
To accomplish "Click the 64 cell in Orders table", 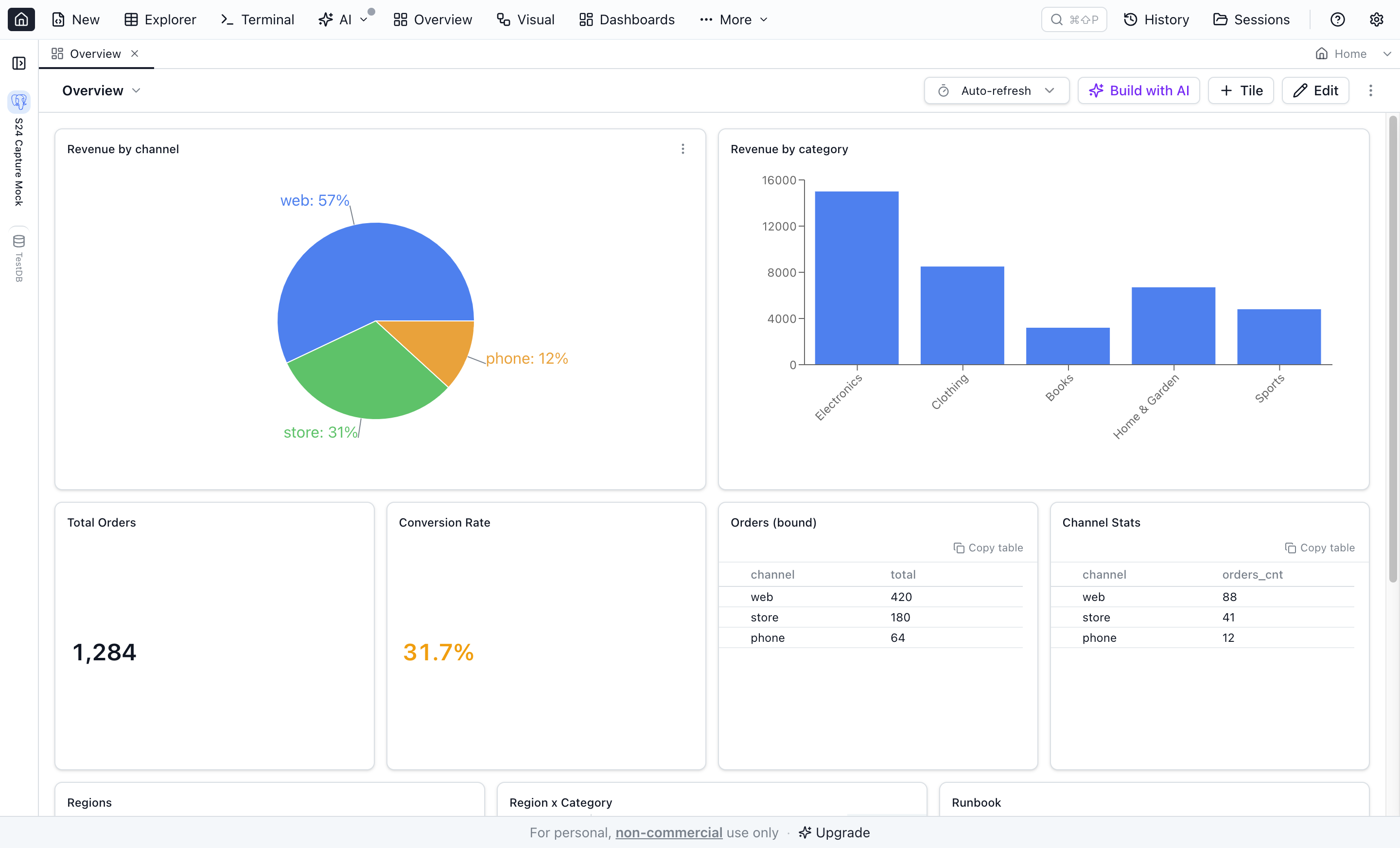I will click(898, 638).
